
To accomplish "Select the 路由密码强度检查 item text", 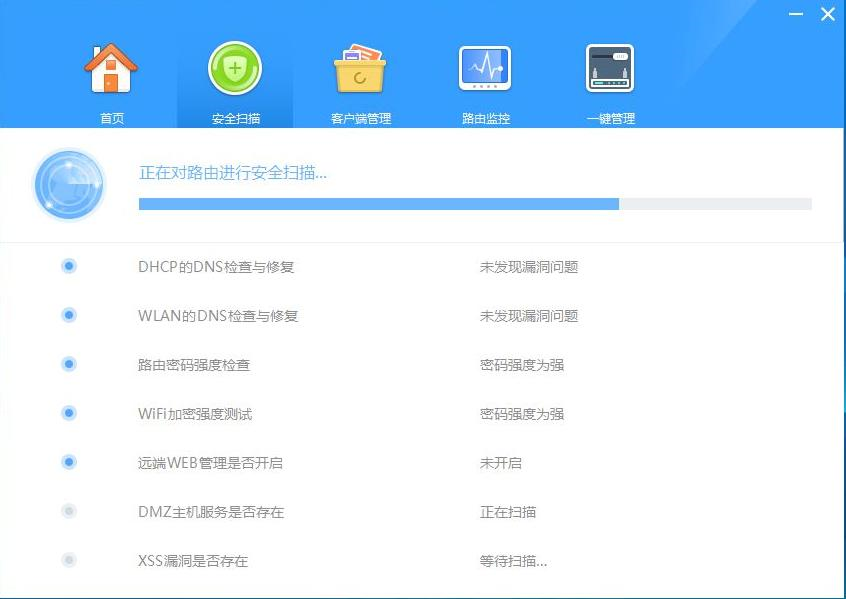I will pyautogui.click(x=194, y=365).
